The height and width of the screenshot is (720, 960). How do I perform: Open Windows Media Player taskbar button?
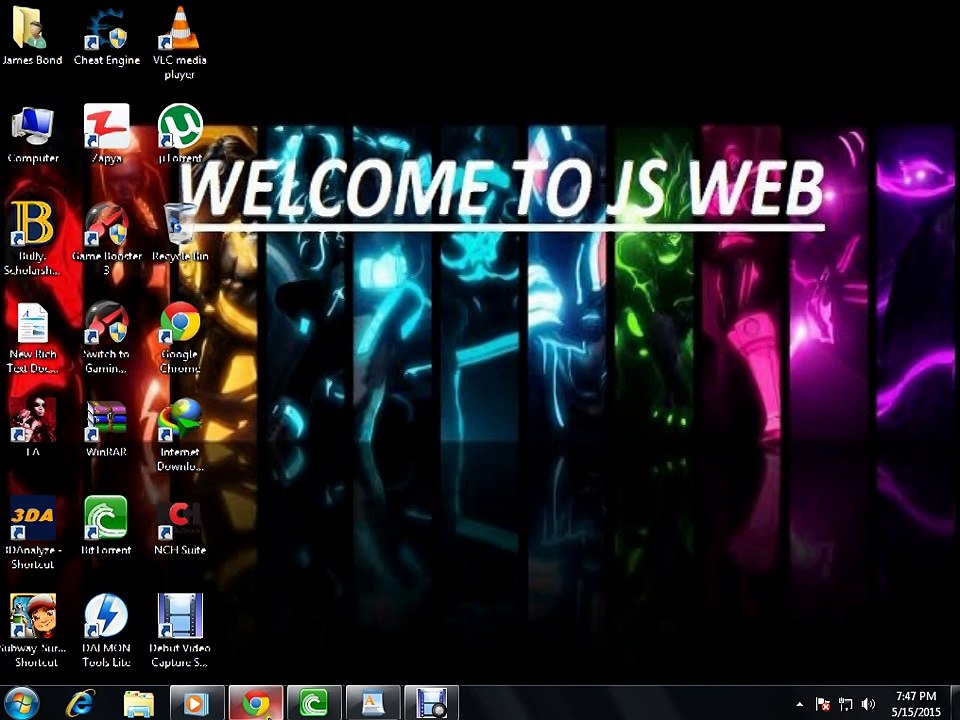click(x=197, y=703)
